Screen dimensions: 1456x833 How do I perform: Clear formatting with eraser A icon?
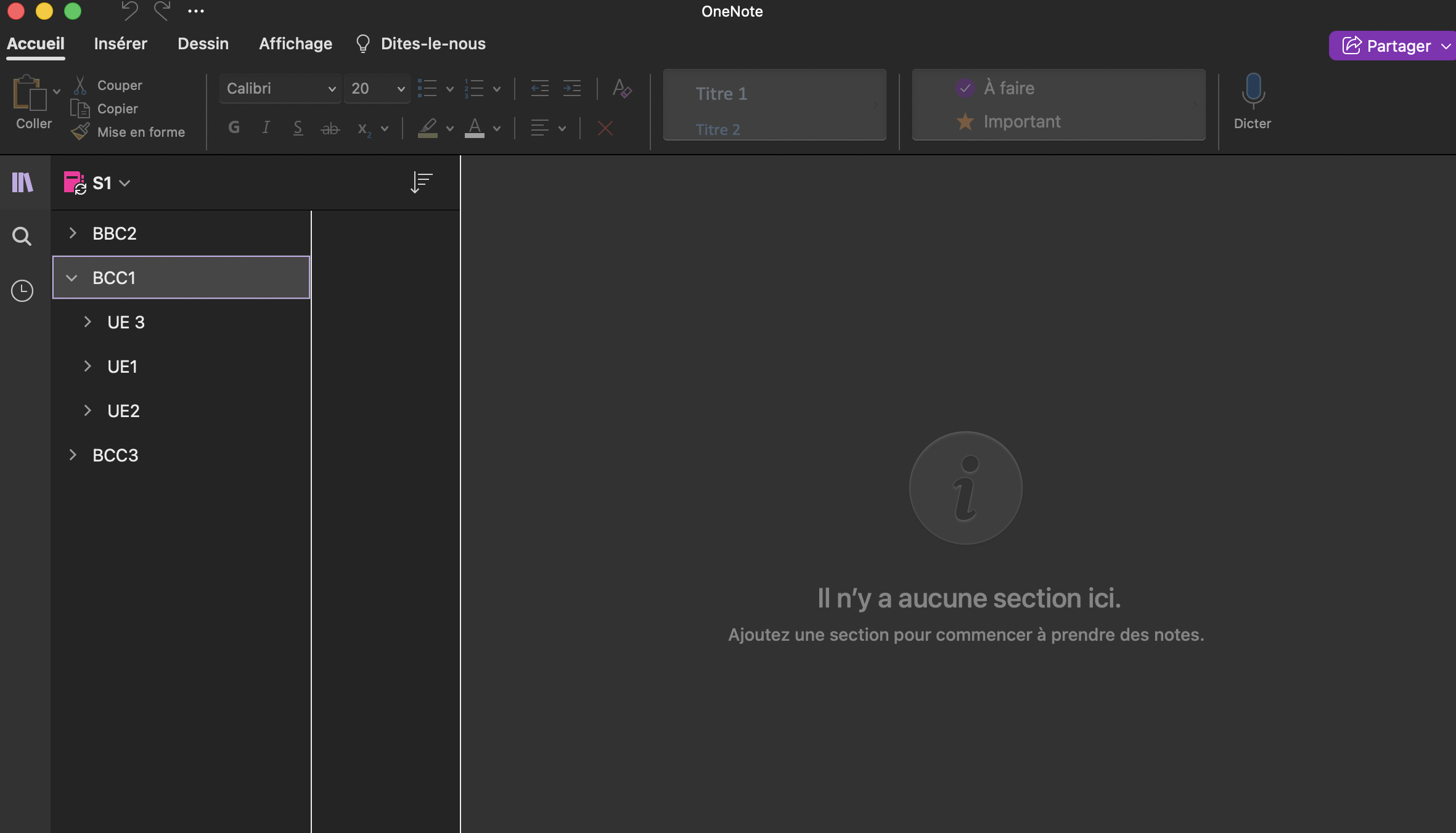coord(622,88)
